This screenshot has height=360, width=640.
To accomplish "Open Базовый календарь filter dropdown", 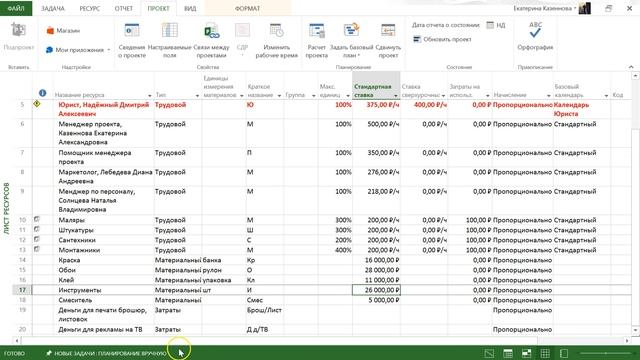I will pos(606,96).
